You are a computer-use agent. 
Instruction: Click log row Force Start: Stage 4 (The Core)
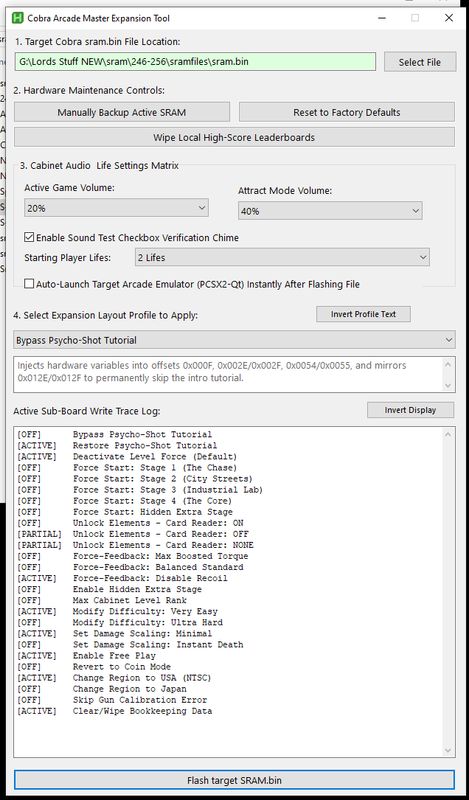(125, 501)
